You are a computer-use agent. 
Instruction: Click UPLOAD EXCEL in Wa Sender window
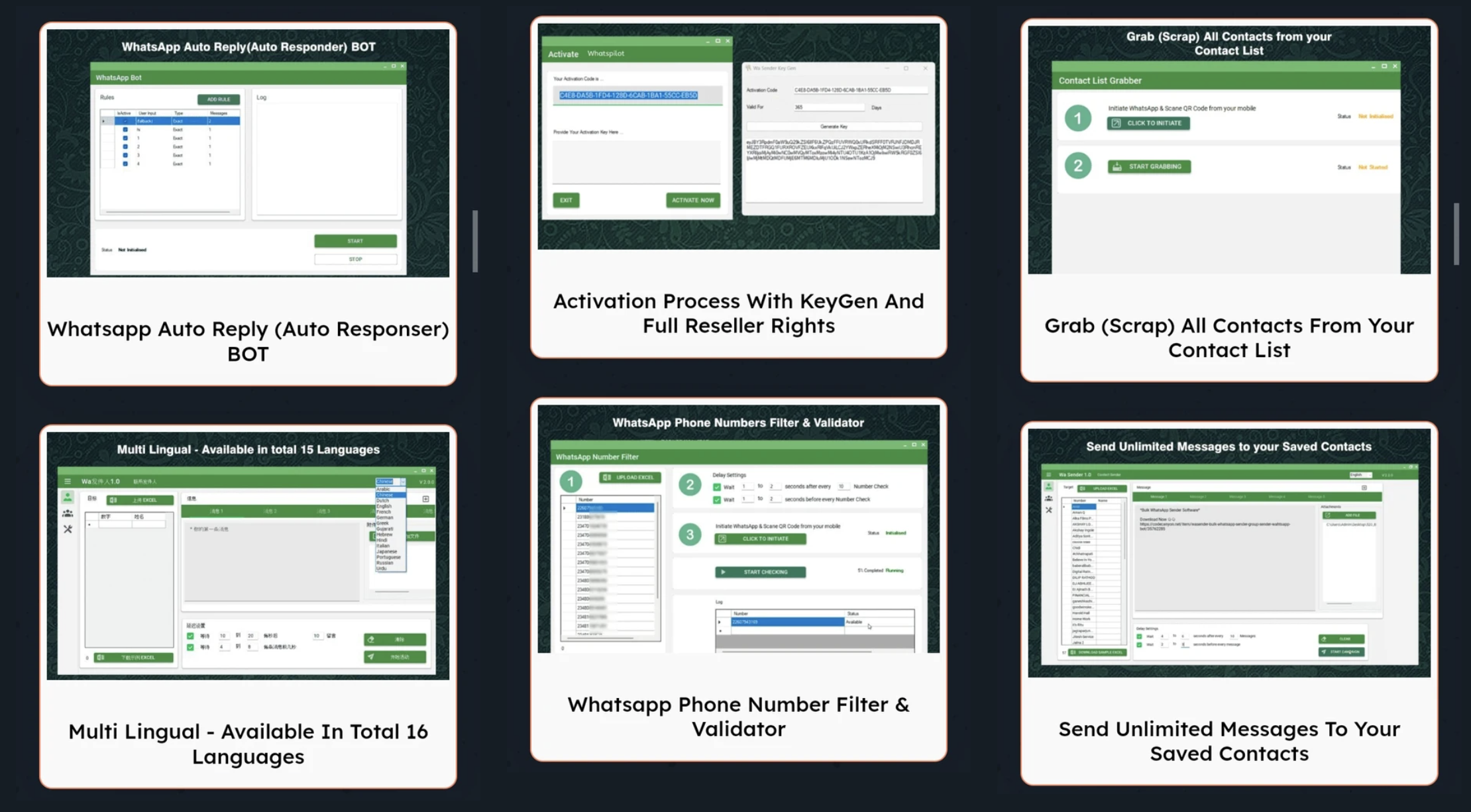click(1102, 488)
